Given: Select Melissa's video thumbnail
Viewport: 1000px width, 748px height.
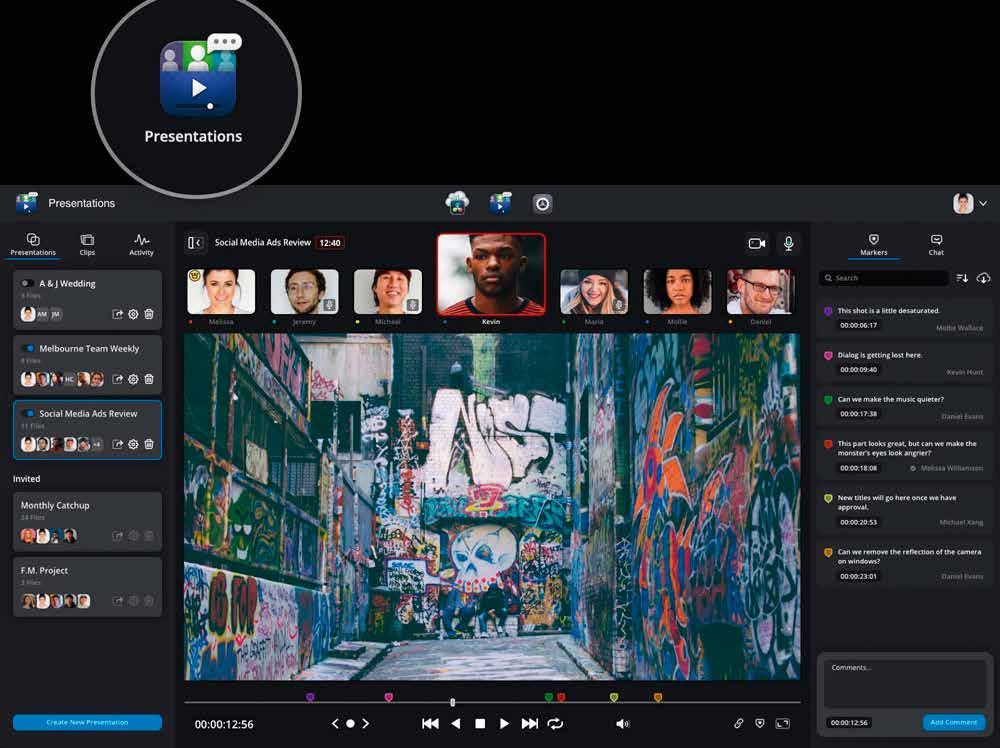Looking at the screenshot, I should click(221, 291).
